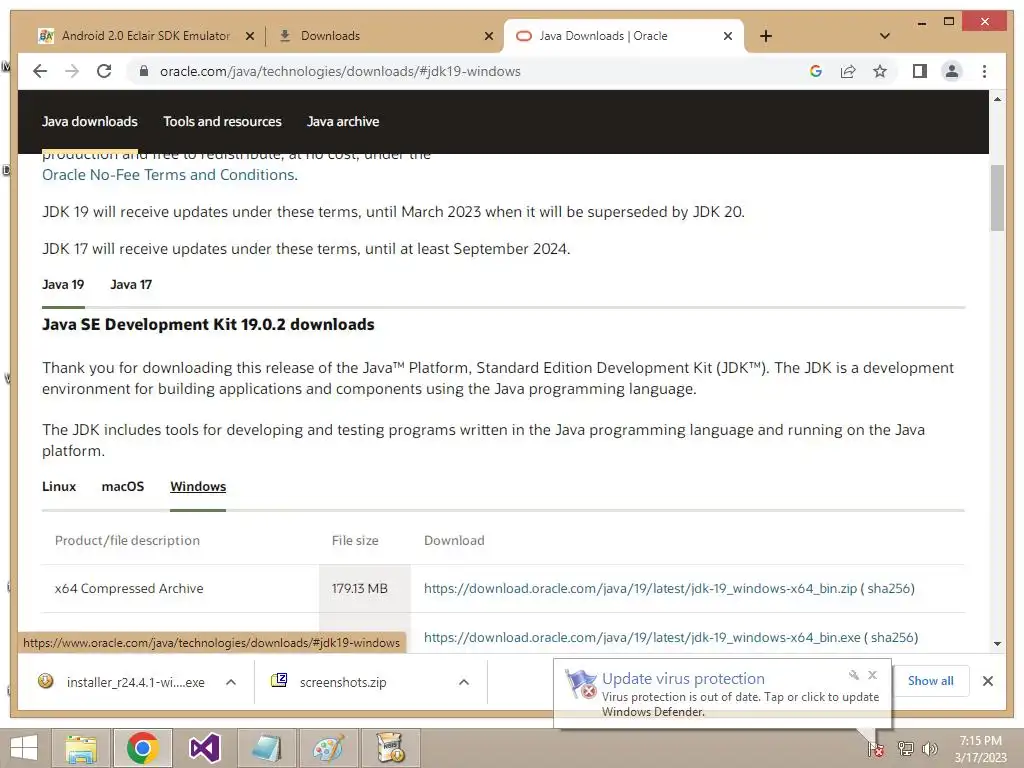This screenshot has height=768, width=1024.
Task: Click the browser forward arrow
Action: click(72, 71)
